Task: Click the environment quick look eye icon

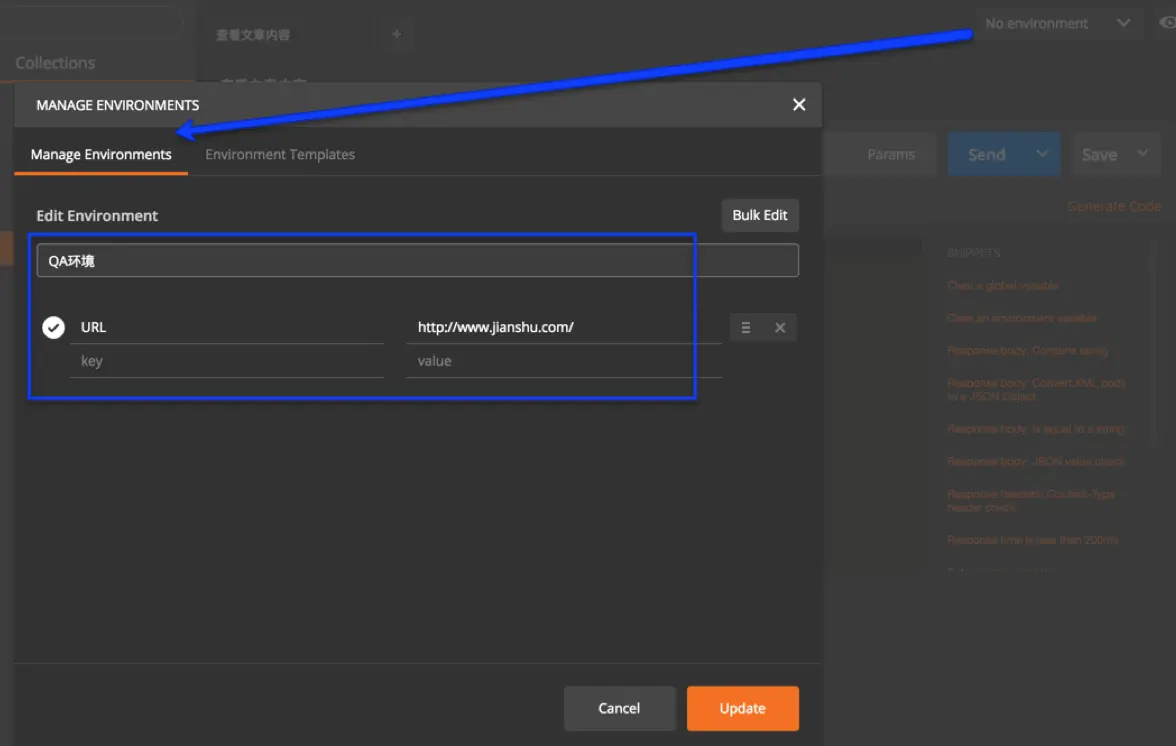Action: (x=1167, y=23)
